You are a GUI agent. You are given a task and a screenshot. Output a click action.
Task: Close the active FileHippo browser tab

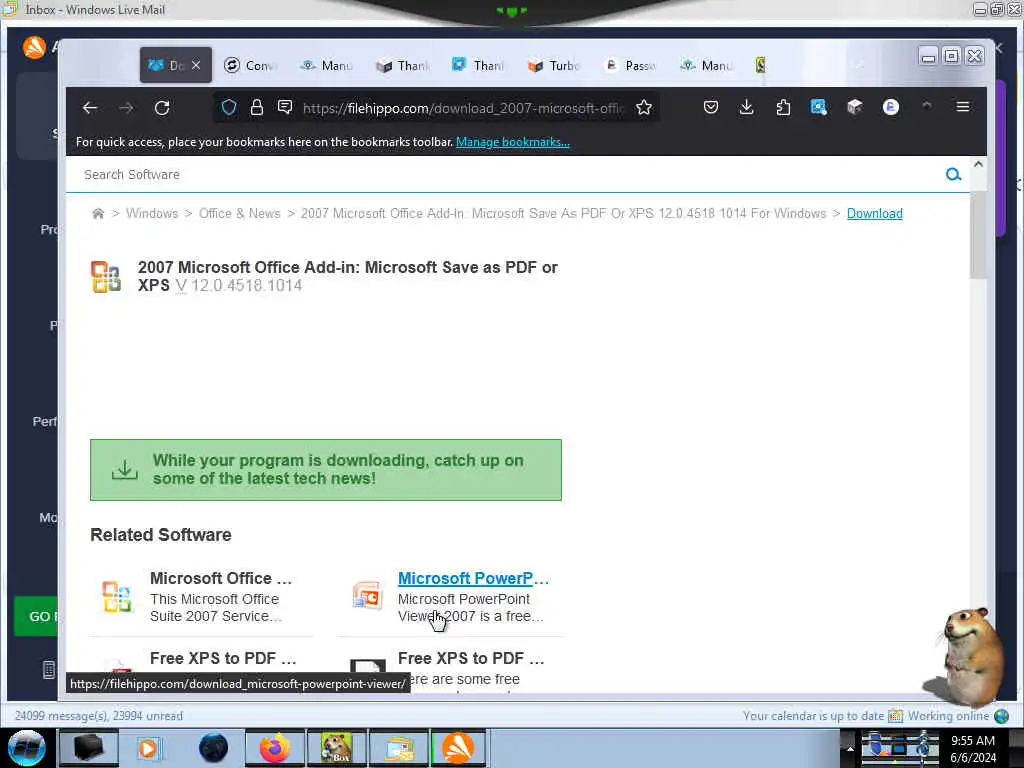pos(196,65)
